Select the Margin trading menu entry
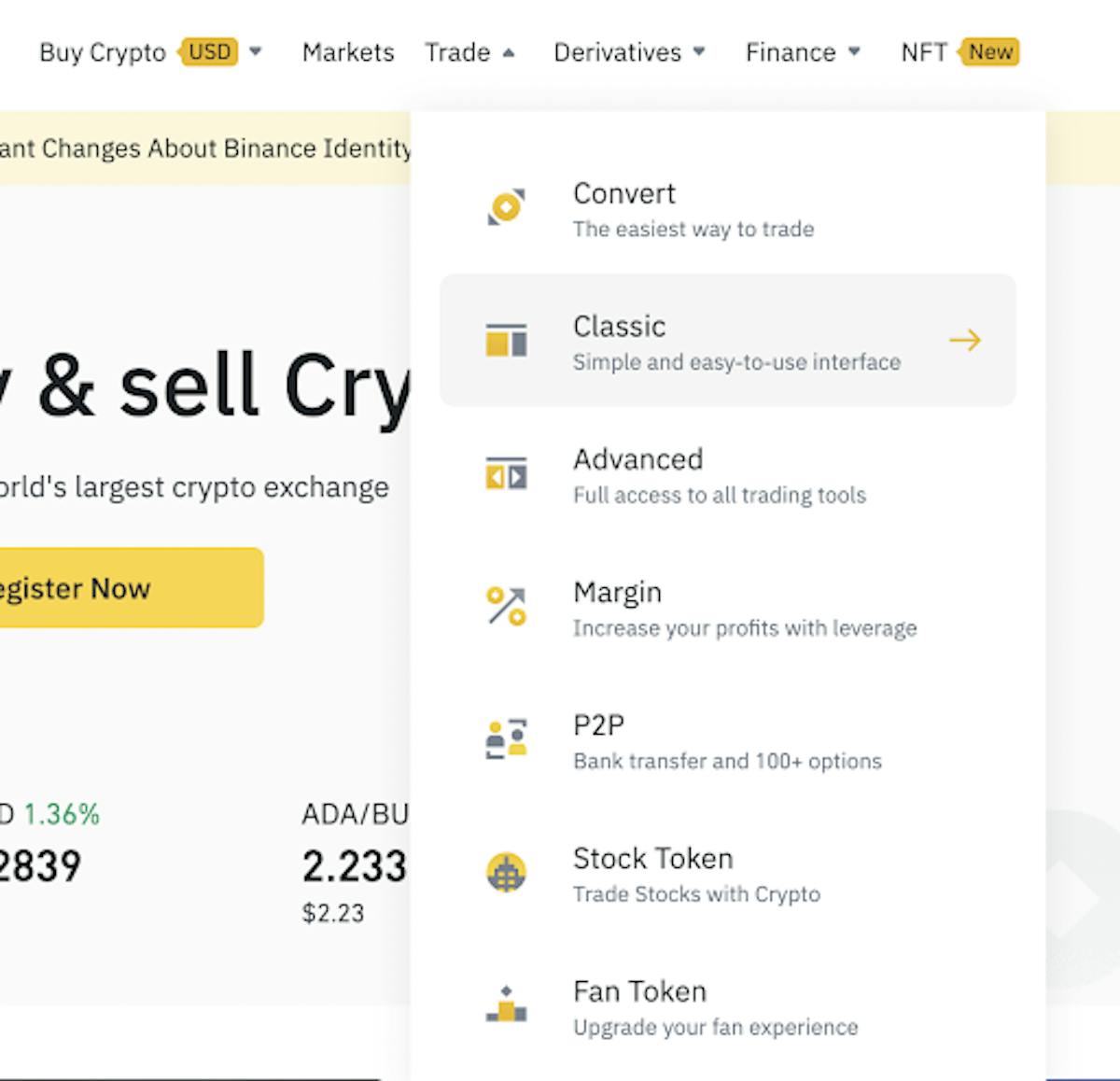 (x=728, y=607)
